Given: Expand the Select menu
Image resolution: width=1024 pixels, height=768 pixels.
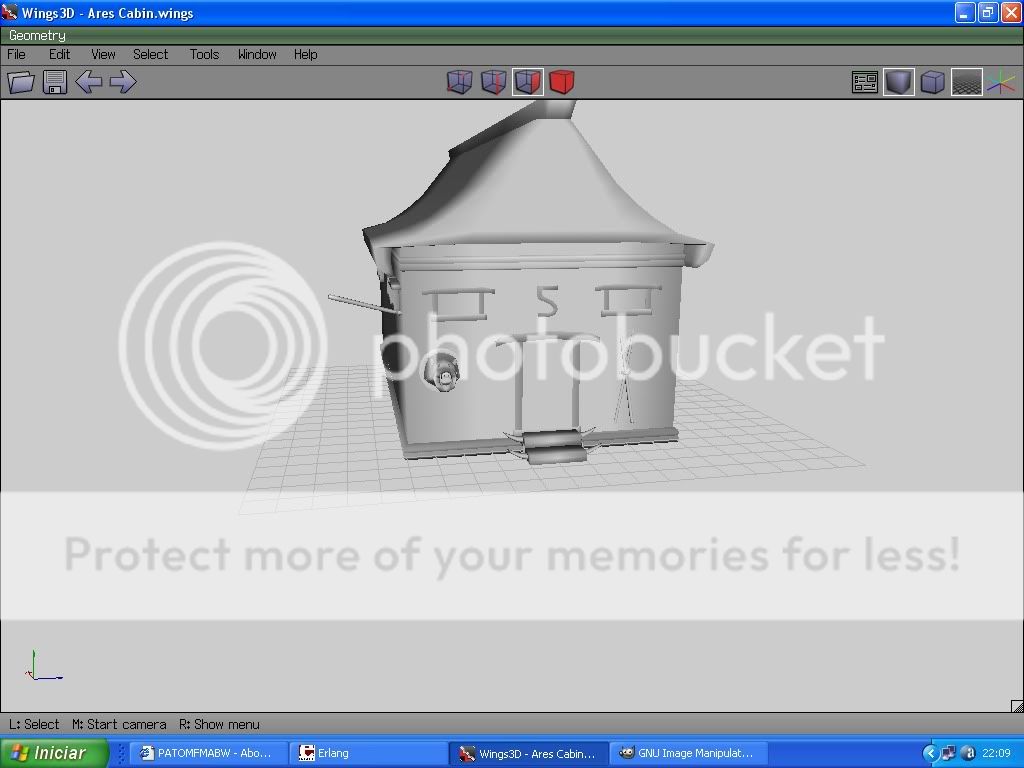Looking at the screenshot, I should click(150, 54).
